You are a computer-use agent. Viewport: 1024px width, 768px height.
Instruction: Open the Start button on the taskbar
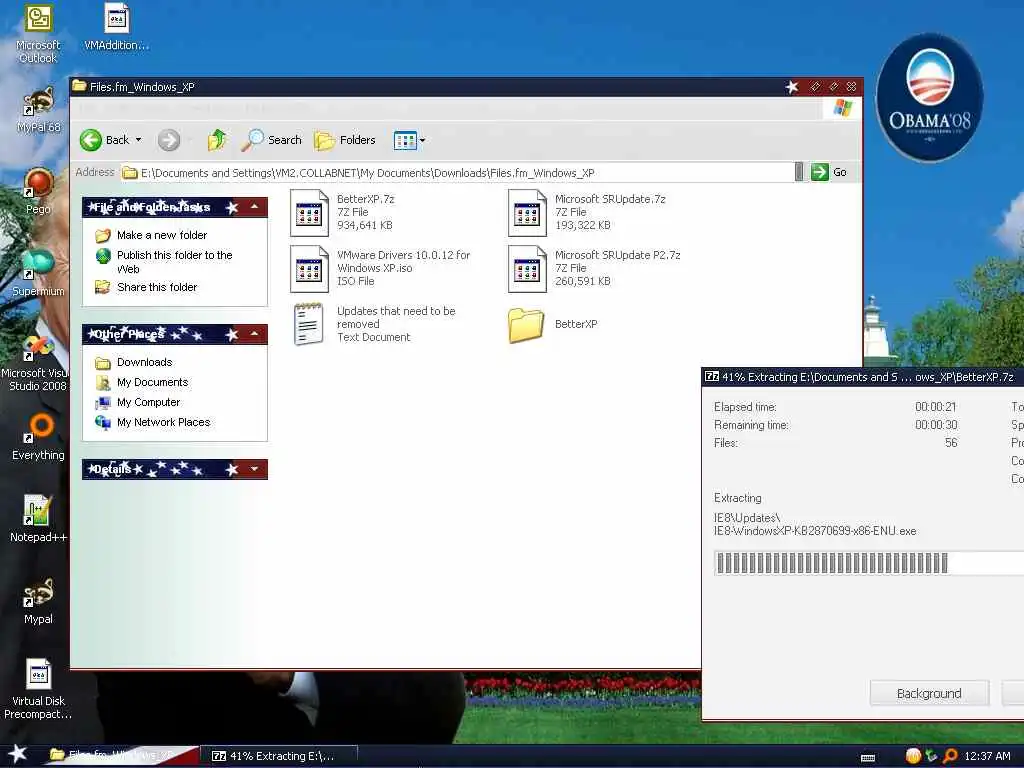point(18,754)
